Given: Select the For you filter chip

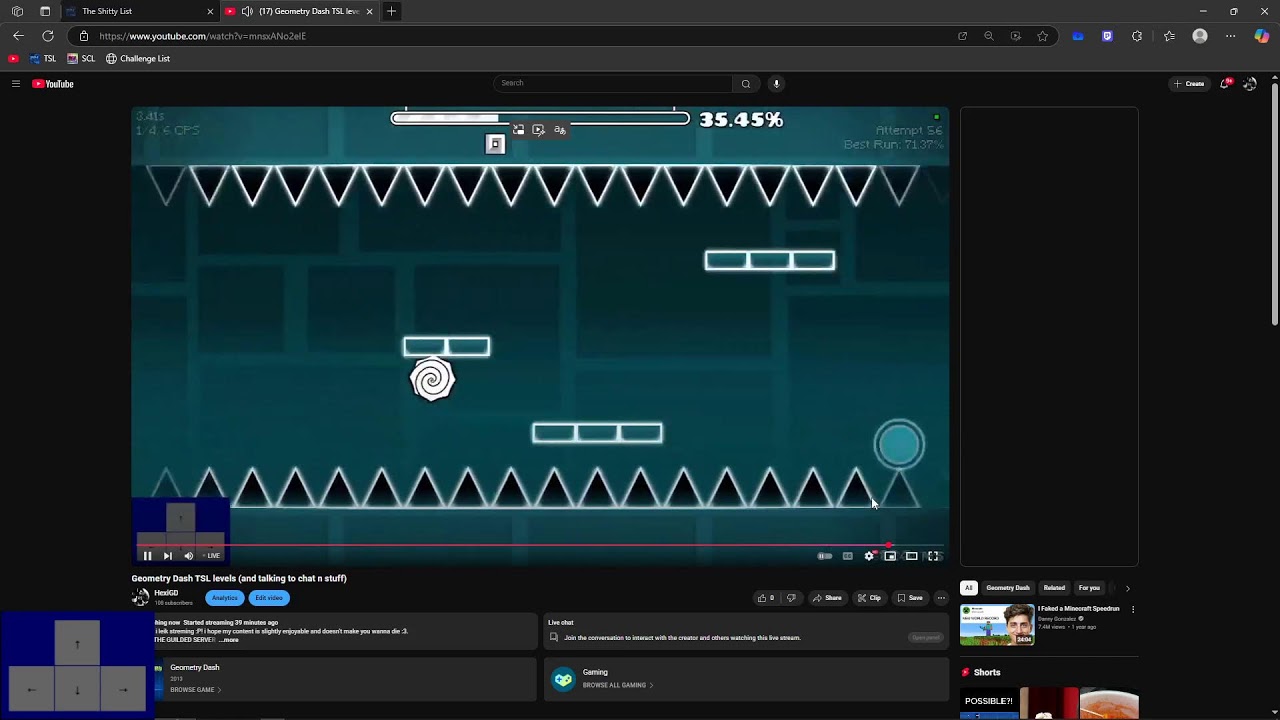Looking at the screenshot, I should click(x=1089, y=588).
